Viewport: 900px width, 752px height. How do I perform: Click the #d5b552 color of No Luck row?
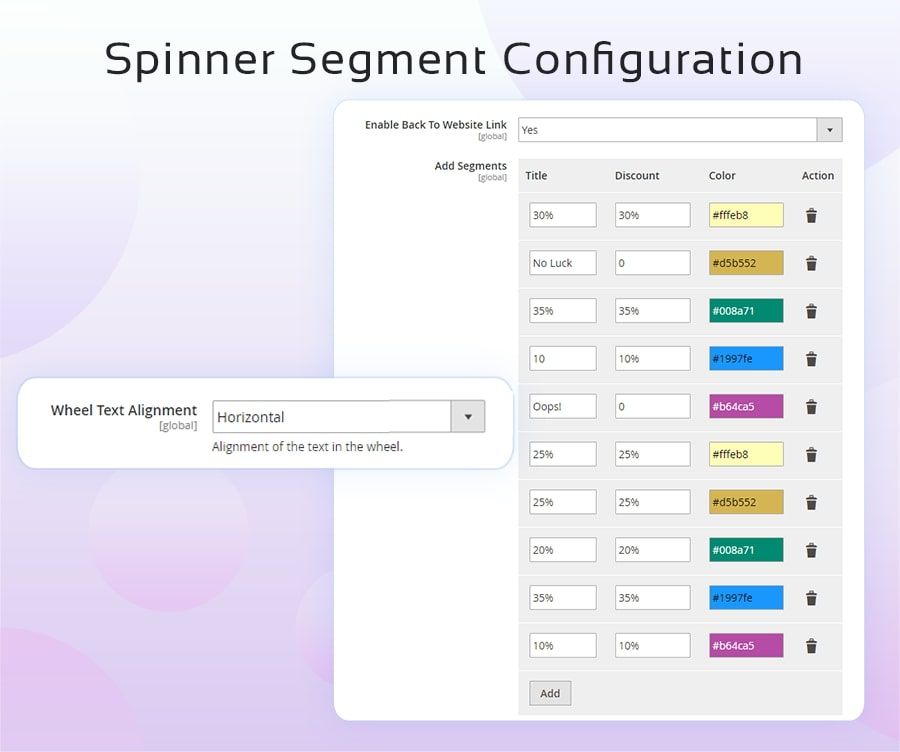point(746,263)
